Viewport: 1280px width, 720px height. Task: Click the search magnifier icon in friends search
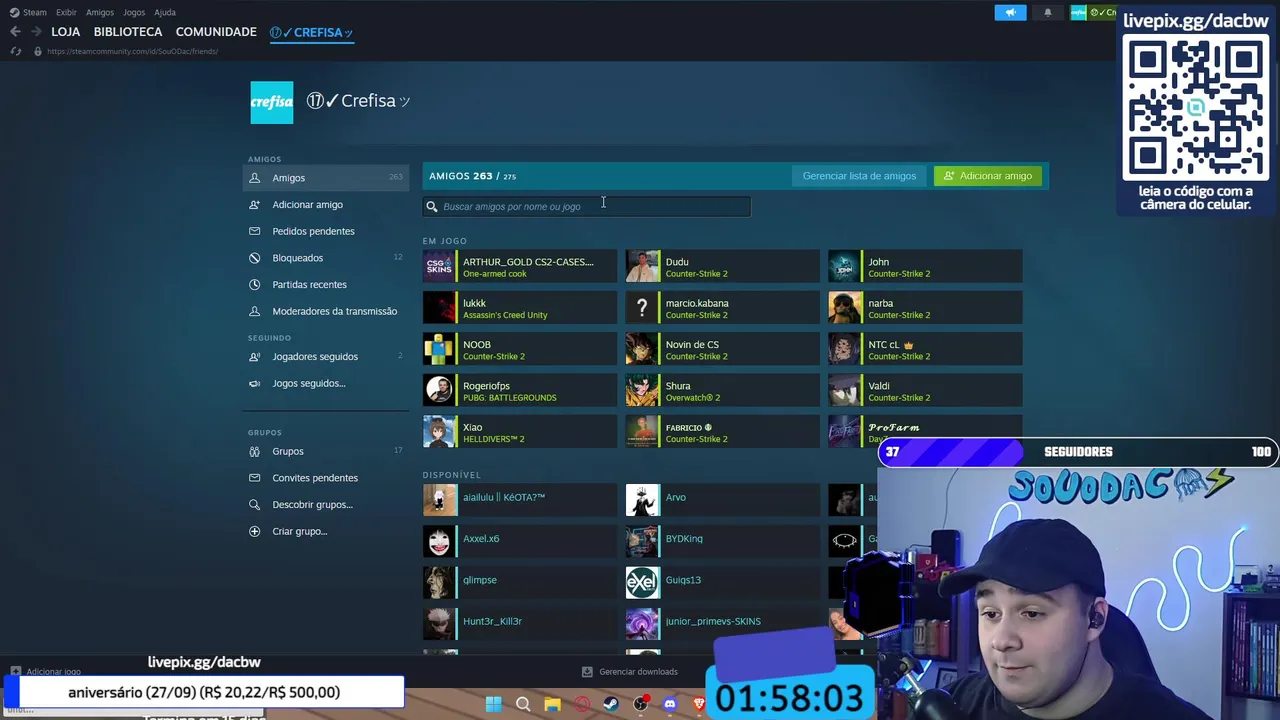pos(432,206)
